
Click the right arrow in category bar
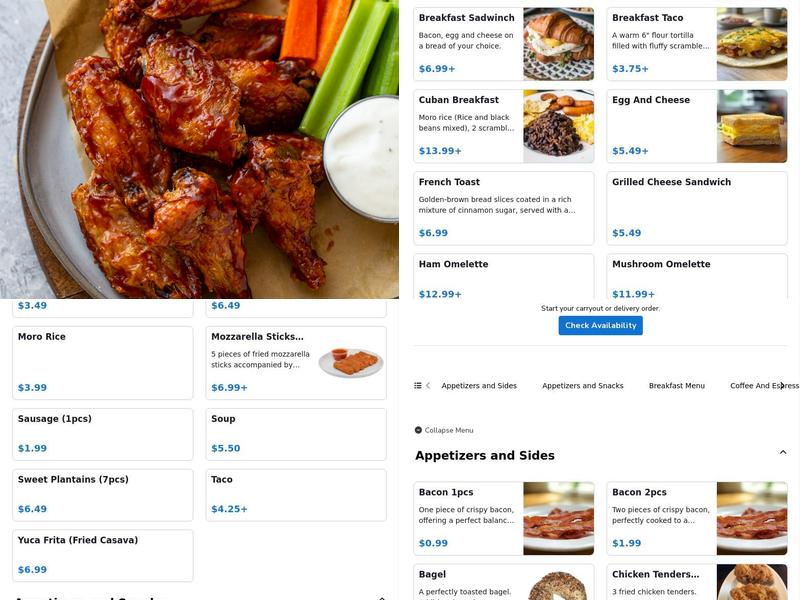pyautogui.click(x=782, y=386)
